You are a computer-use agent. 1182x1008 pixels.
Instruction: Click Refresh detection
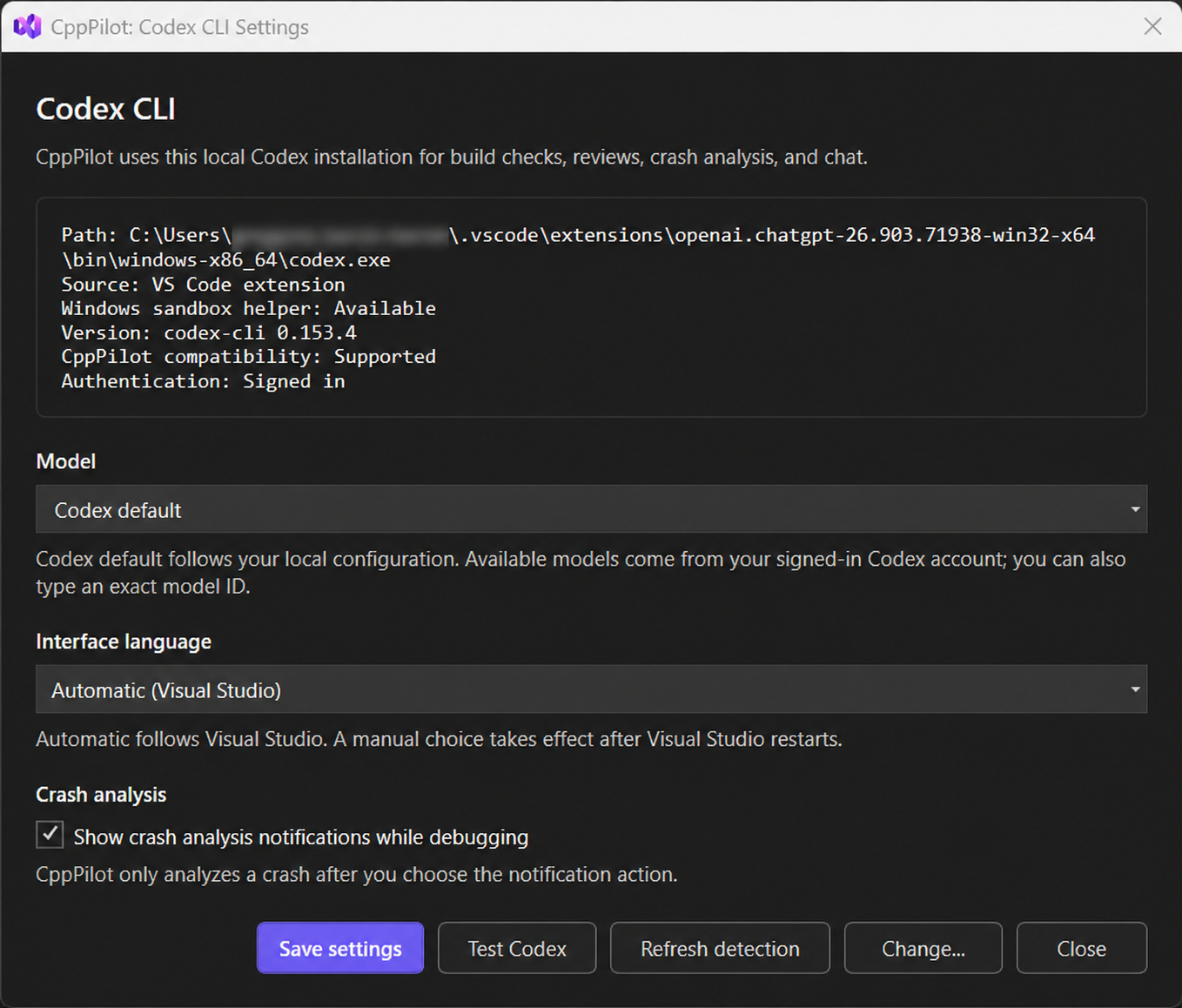720,948
